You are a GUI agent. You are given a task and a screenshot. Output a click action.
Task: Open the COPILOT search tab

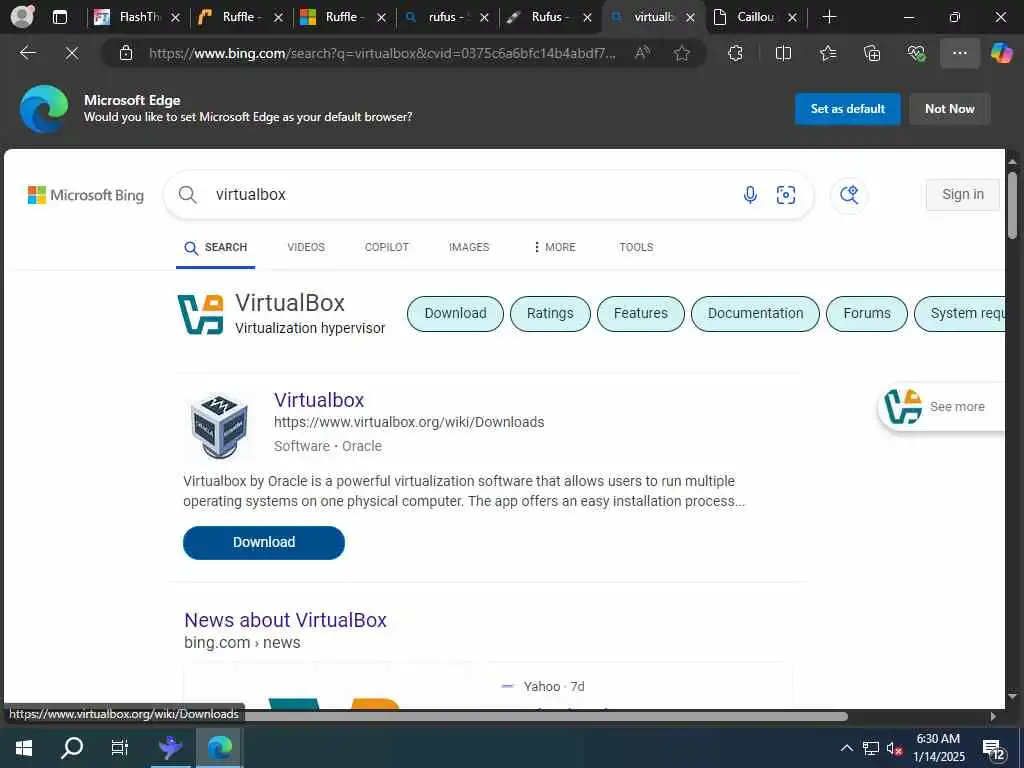(x=387, y=247)
